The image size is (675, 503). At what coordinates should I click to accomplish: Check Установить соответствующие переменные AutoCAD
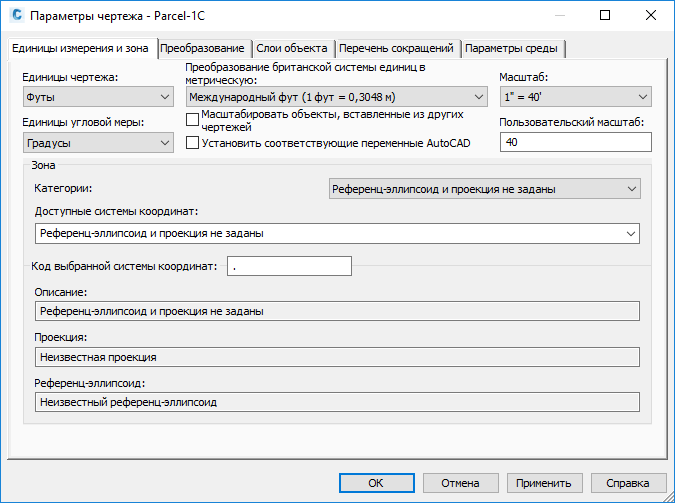[x=192, y=143]
